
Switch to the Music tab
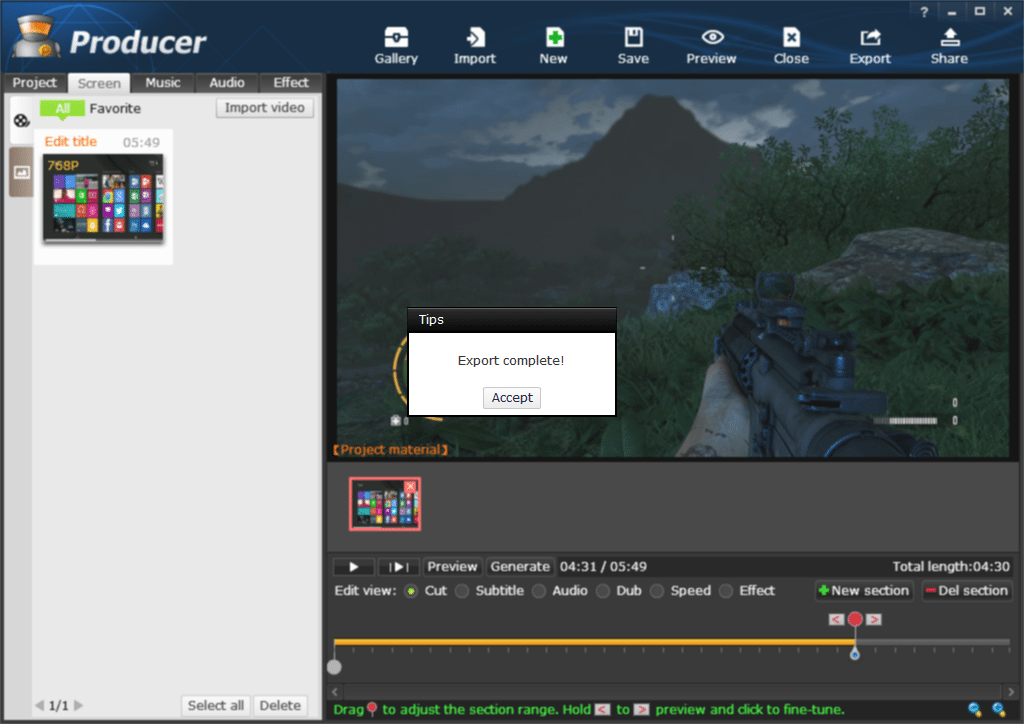tap(163, 83)
